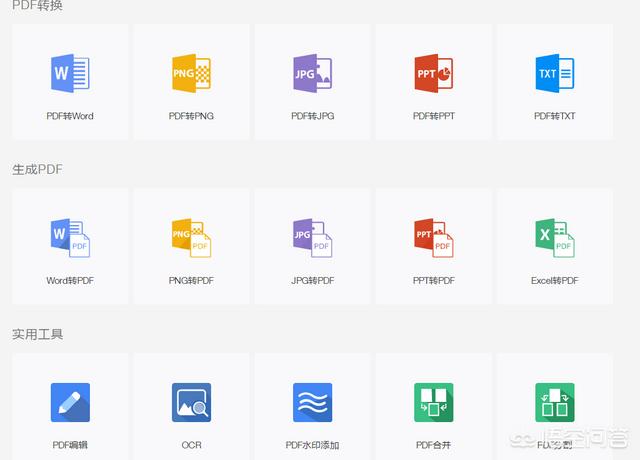The width and height of the screenshot is (640, 460).
Task: Click the OCR label text
Action: (x=191, y=445)
